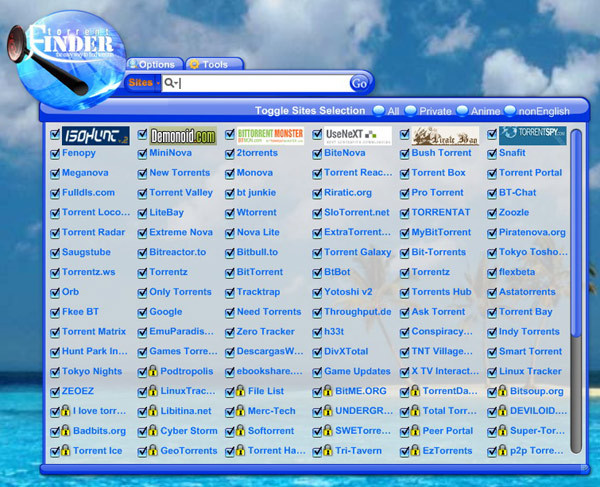
Task: Click the UseNeXT logo
Action: point(358,136)
